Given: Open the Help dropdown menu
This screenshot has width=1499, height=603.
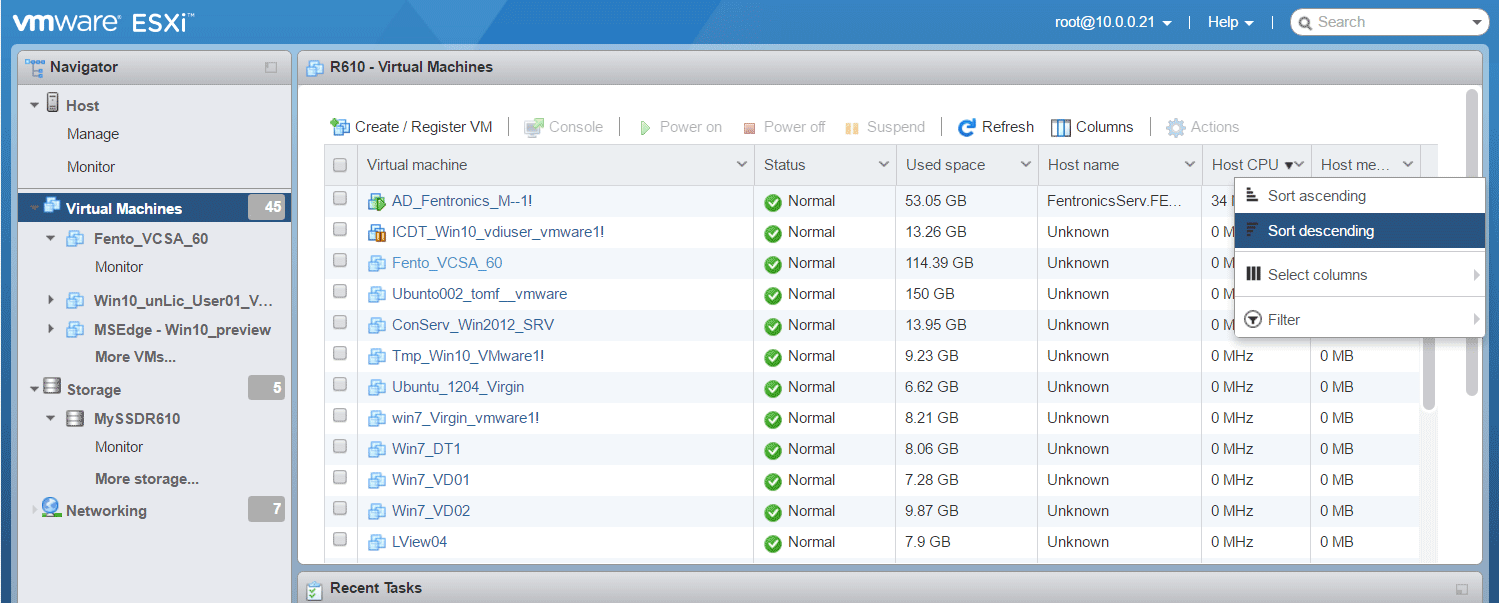Looking at the screenshot, I should [1230, 22].
